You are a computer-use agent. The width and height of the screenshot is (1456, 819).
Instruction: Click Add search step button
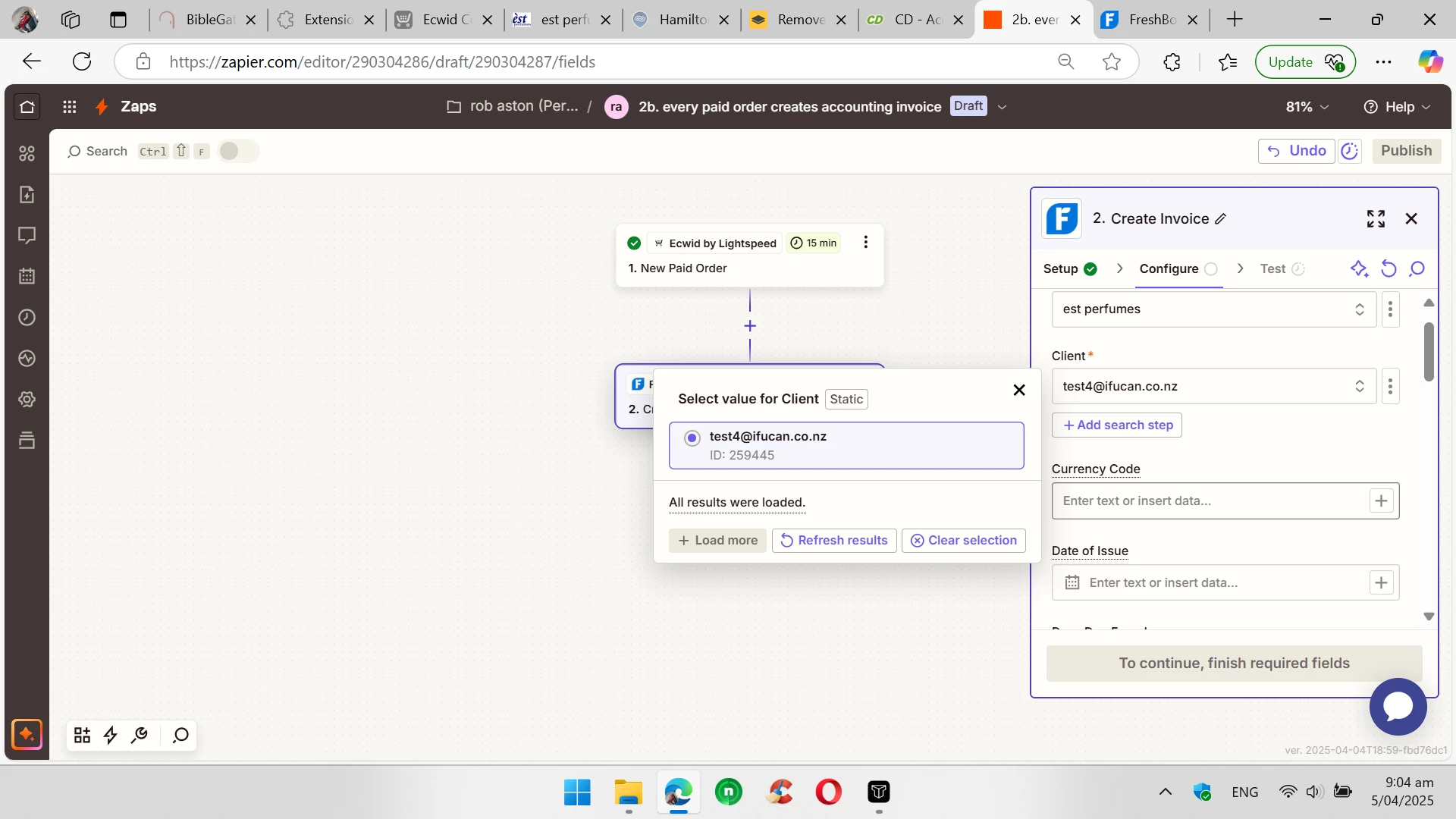point(1117,425)
